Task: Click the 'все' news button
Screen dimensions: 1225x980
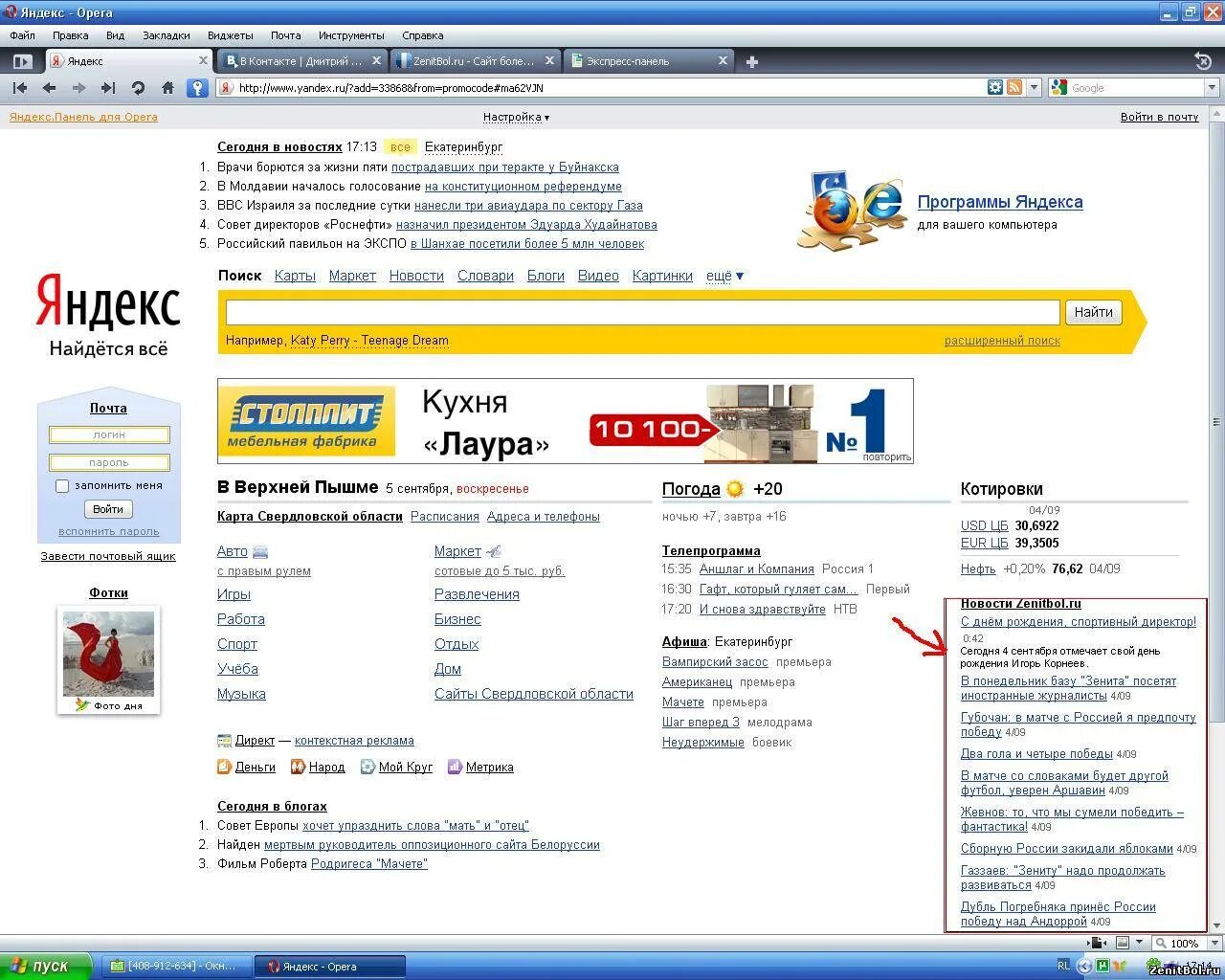Action: coord(400,146)
